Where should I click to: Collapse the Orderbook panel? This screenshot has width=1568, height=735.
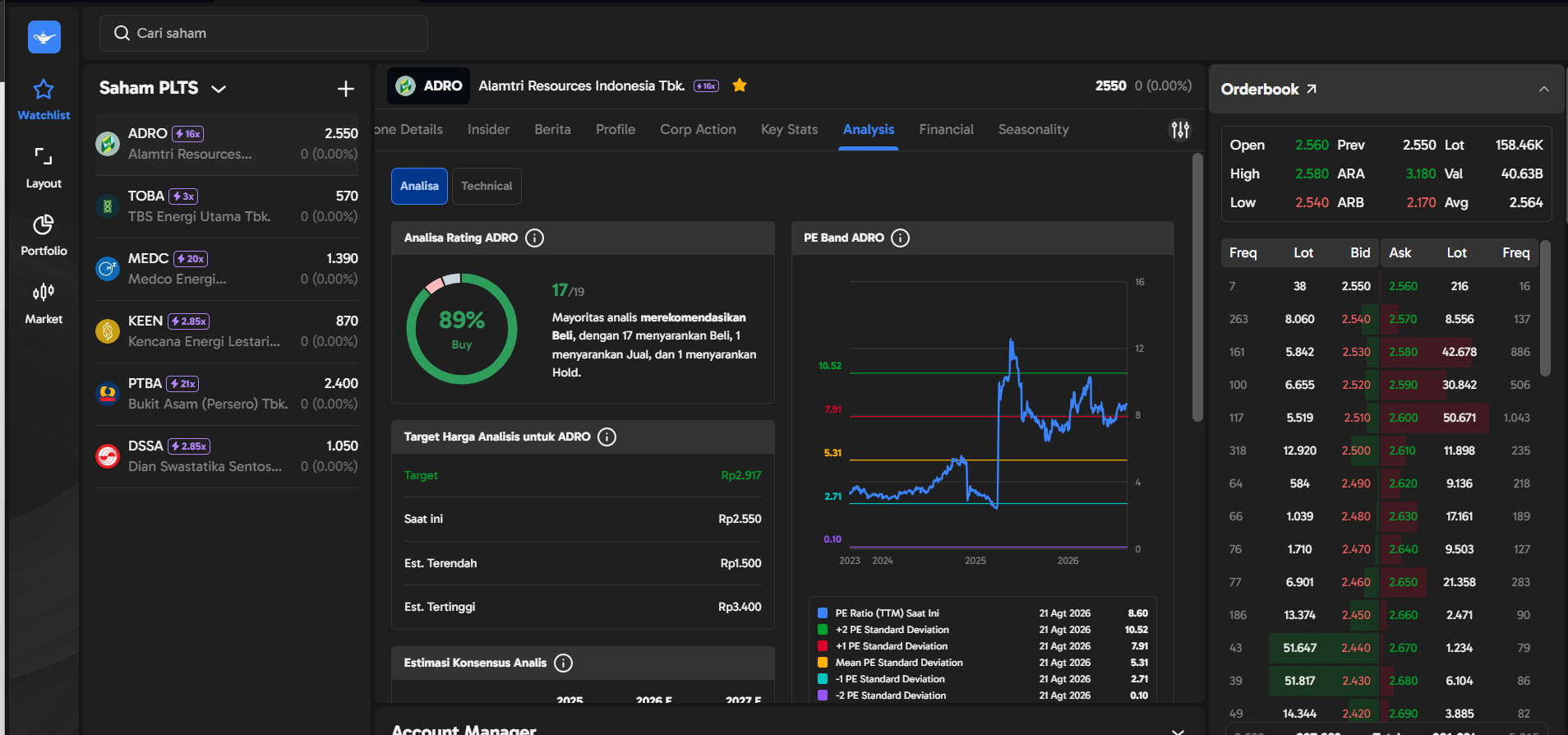[x=1544, y=89]
